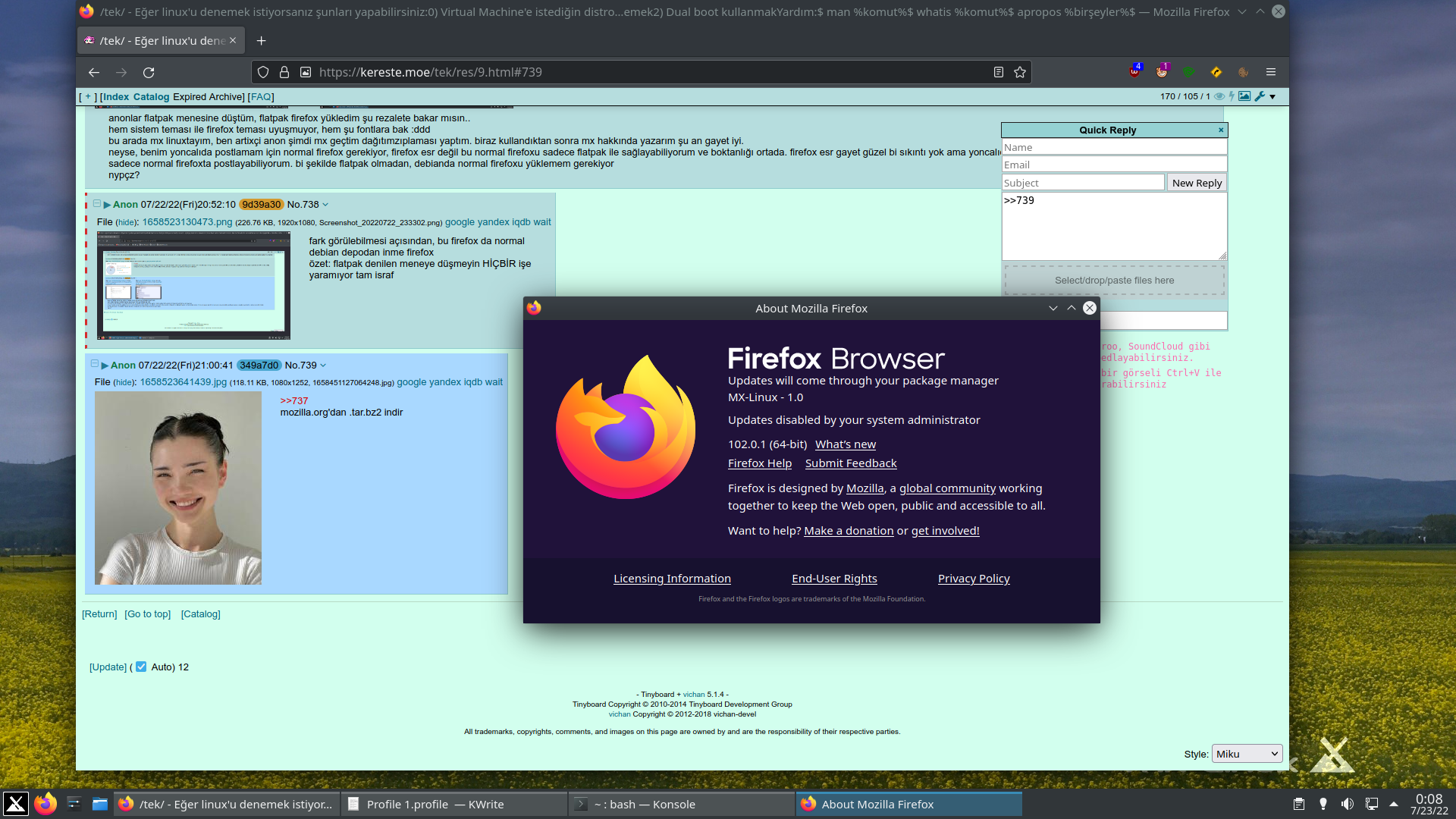Image resolution: width=1456 pixels, height=819 pixels.
Task: Open the file manager from the taskbar
Action: tap(100, 804)
